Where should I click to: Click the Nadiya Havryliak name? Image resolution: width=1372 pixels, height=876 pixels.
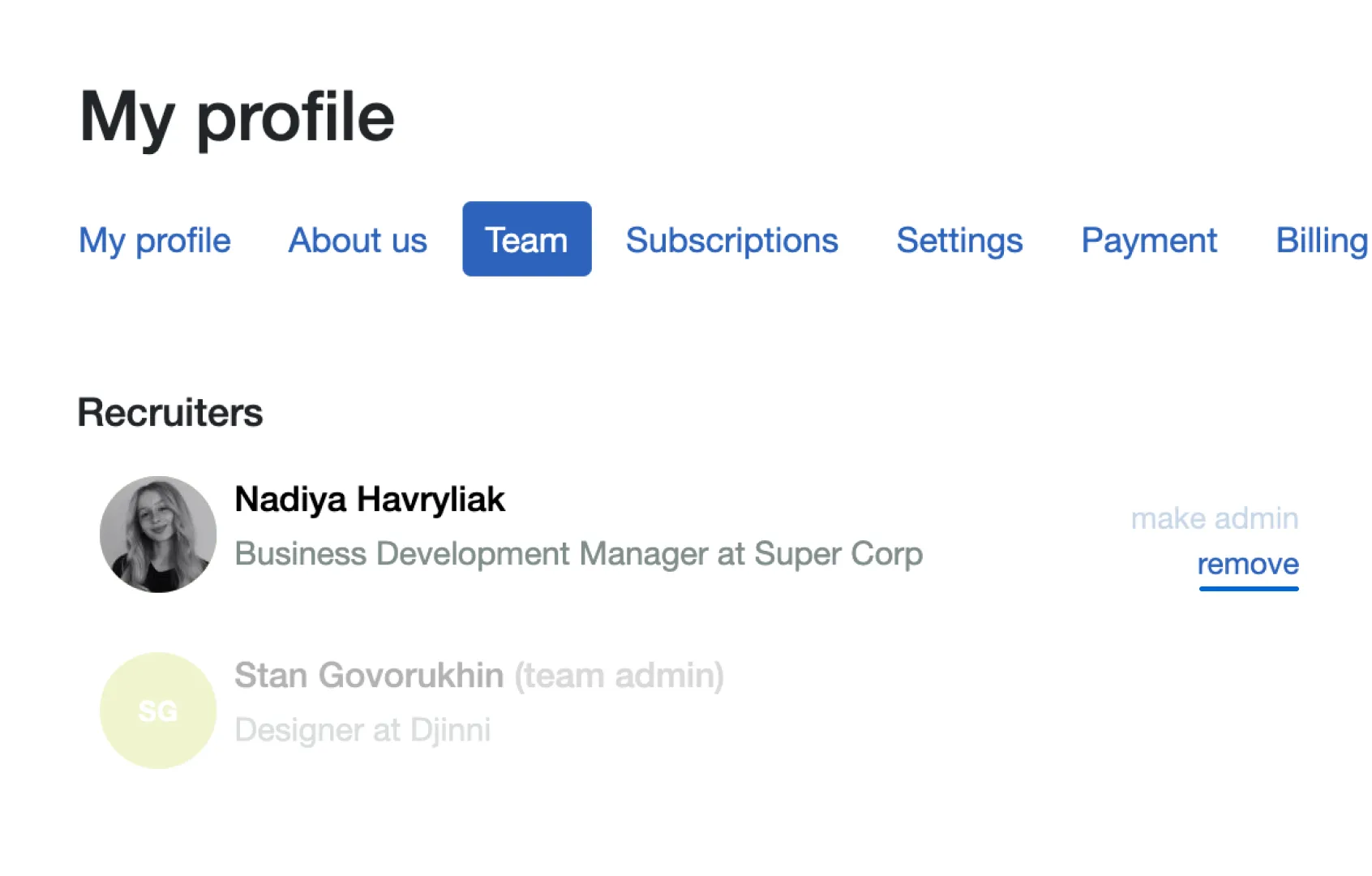pyautogui.click(x=370, y=500)
